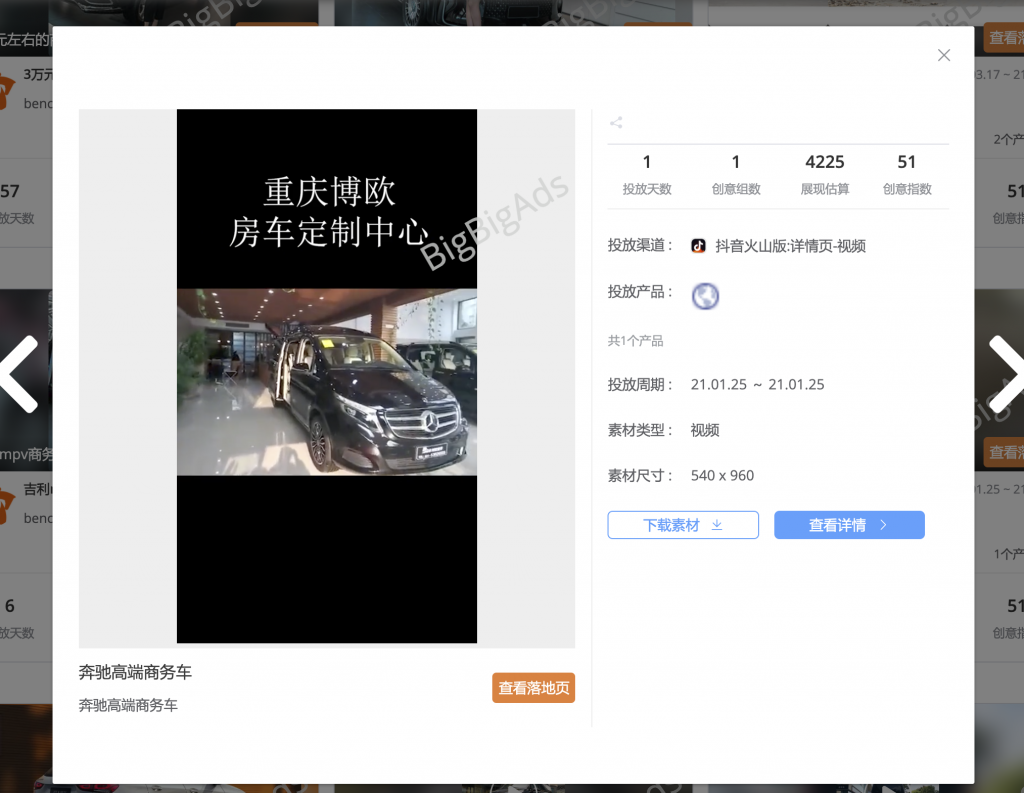Click the share icon above stats
Screen dimensions: 1024x793
pyautogui.click(x=616, y=122)
